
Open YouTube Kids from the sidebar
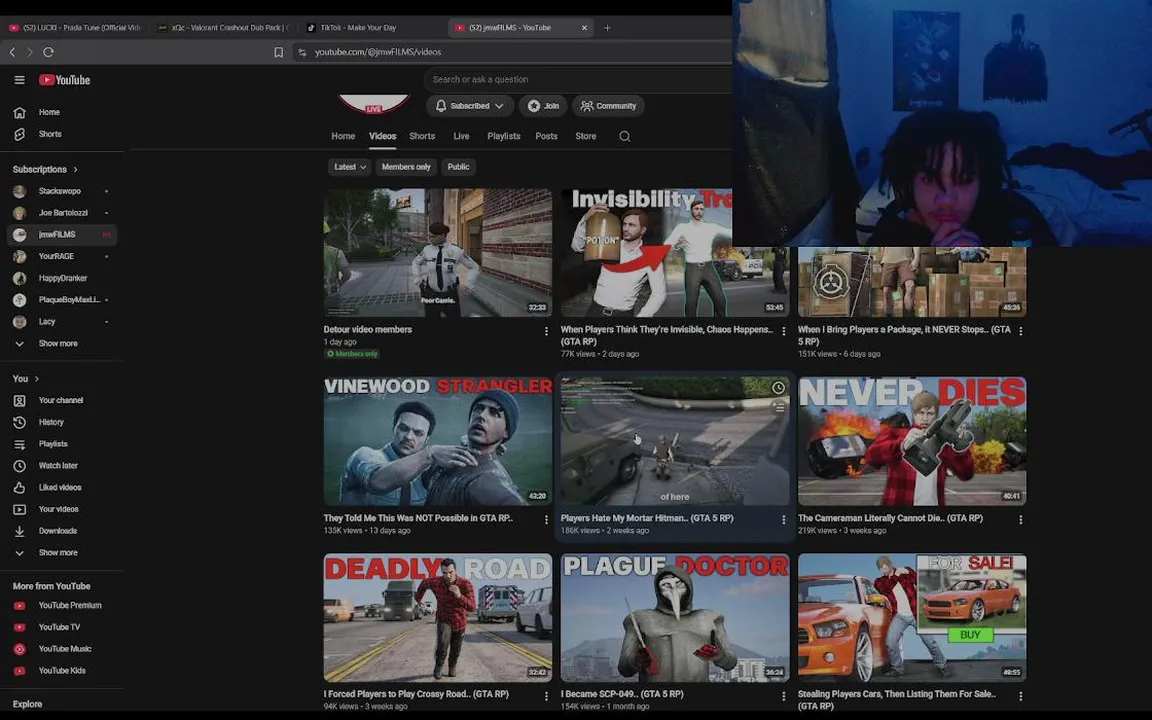click(x=62, y=671)
